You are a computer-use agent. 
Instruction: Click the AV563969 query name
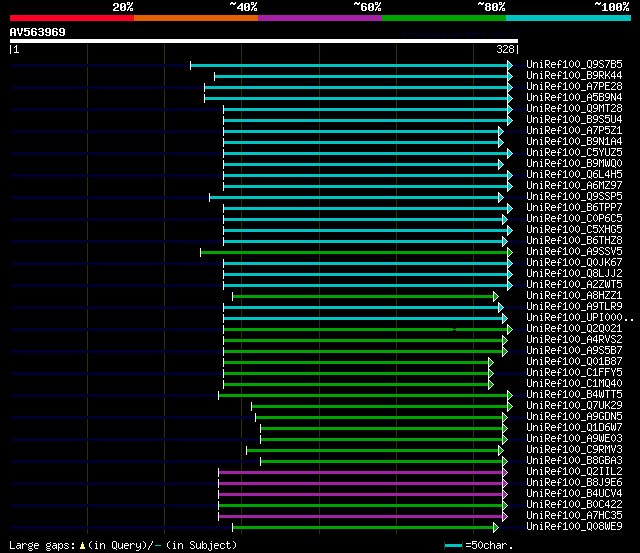click(38, 32)
